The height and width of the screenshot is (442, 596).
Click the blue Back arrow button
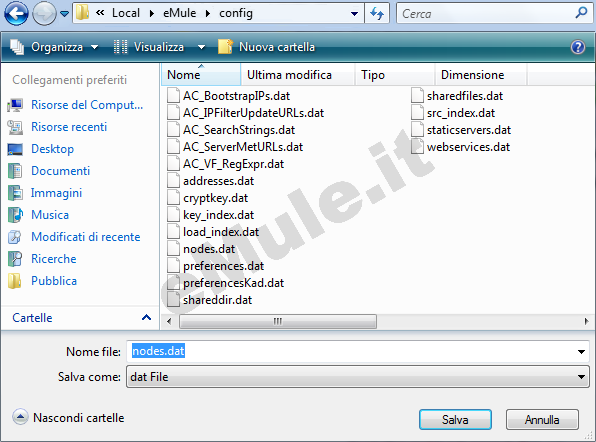pos(16,14)
